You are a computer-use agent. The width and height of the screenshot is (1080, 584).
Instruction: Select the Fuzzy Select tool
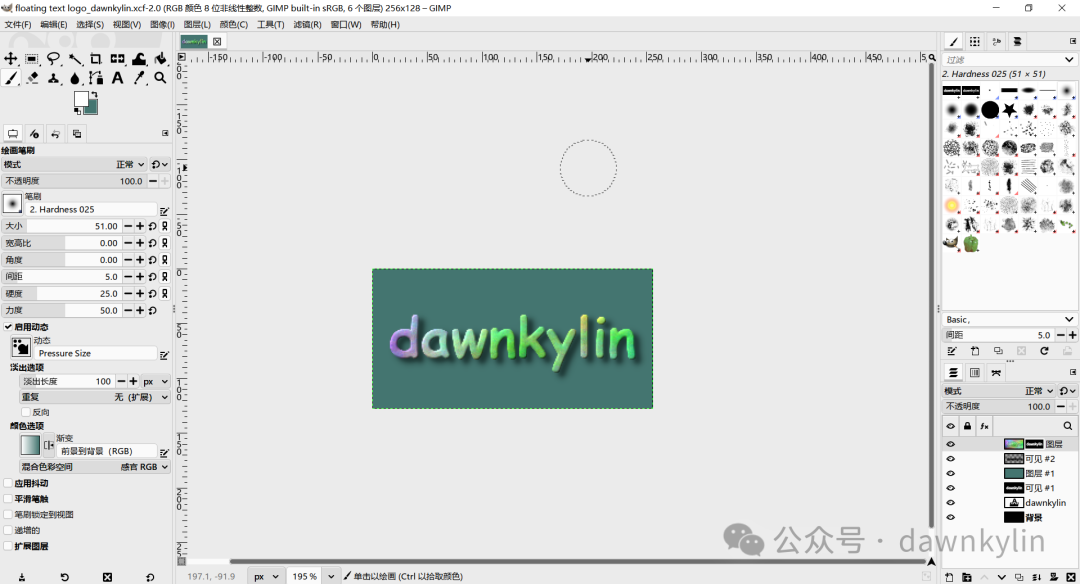click(x=75, y=58)
